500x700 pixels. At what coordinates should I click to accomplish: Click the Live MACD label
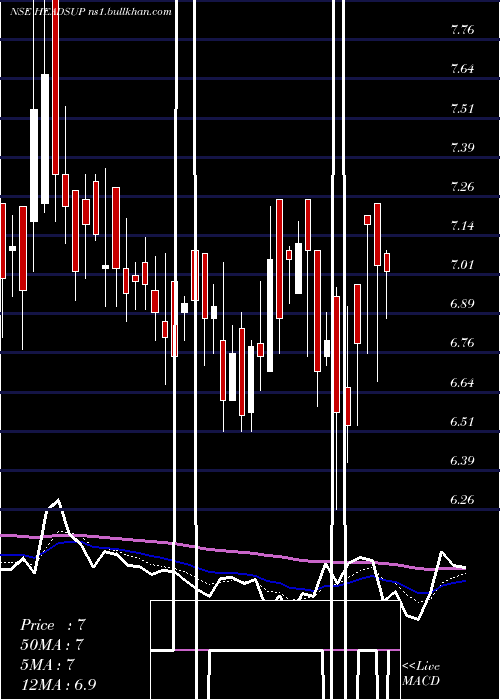click(421, 673)
